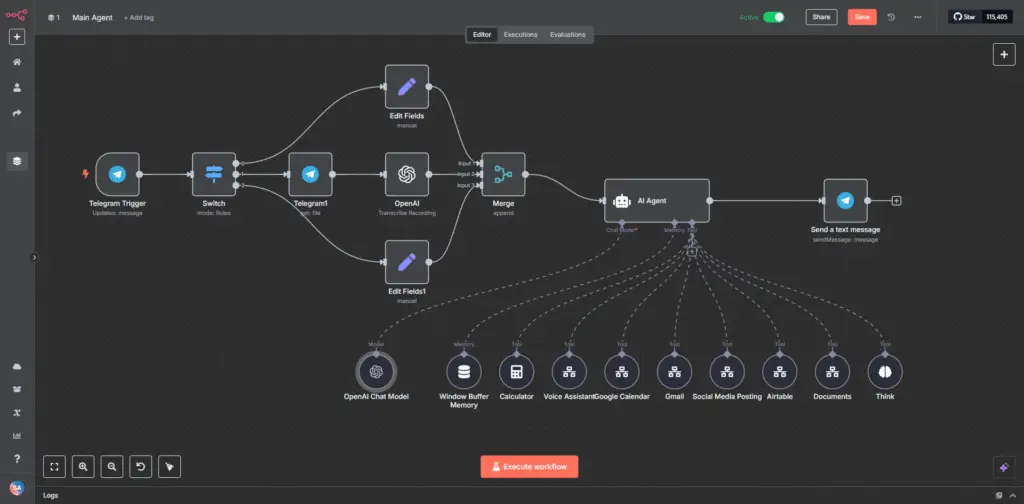1024x504 pixels.
Task: Open the AI assistant sparkle button
Action: 1004,467
